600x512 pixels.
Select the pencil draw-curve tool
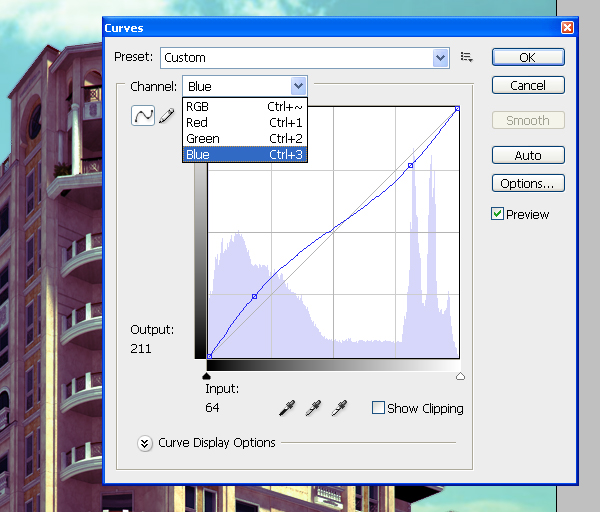point(166,117)
